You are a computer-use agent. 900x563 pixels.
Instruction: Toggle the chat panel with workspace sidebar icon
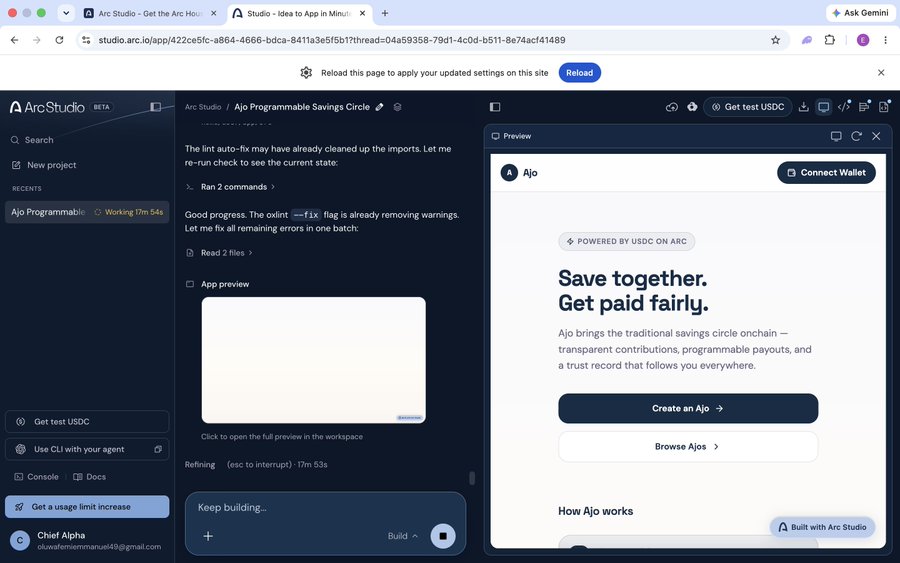(x=495, y=107)
